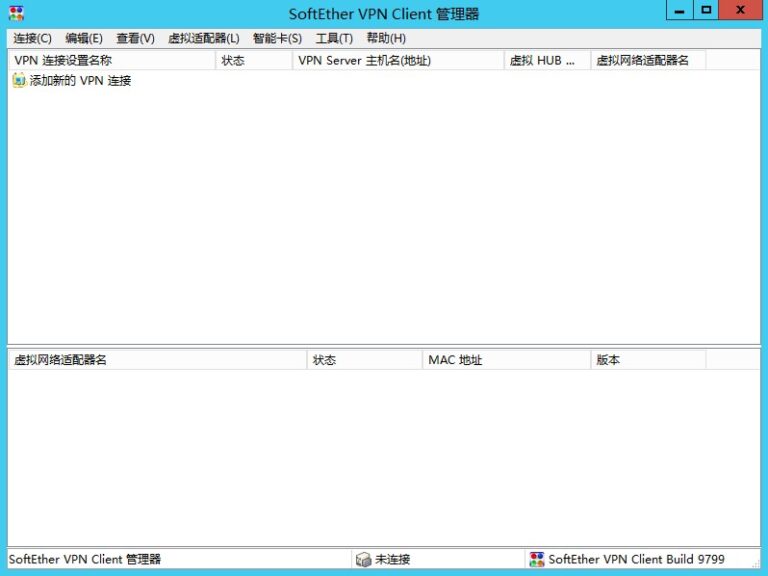Click the 版本 column header
Image resolution: width=768 pixels, height=576 pixels.
648,360
